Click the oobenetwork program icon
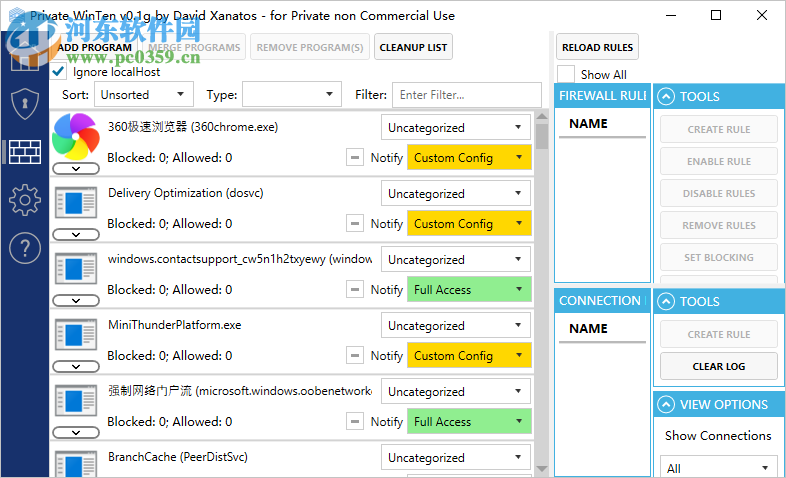 tap(76, 401)
